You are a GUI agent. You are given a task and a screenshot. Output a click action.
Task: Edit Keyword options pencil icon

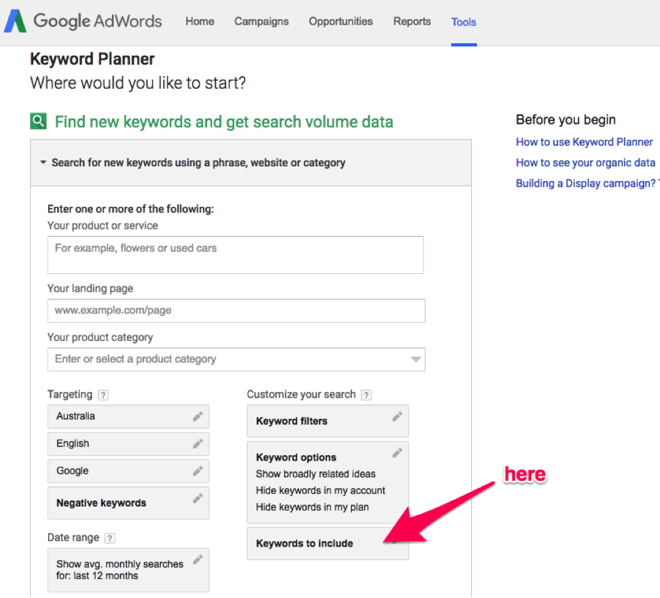397,453
